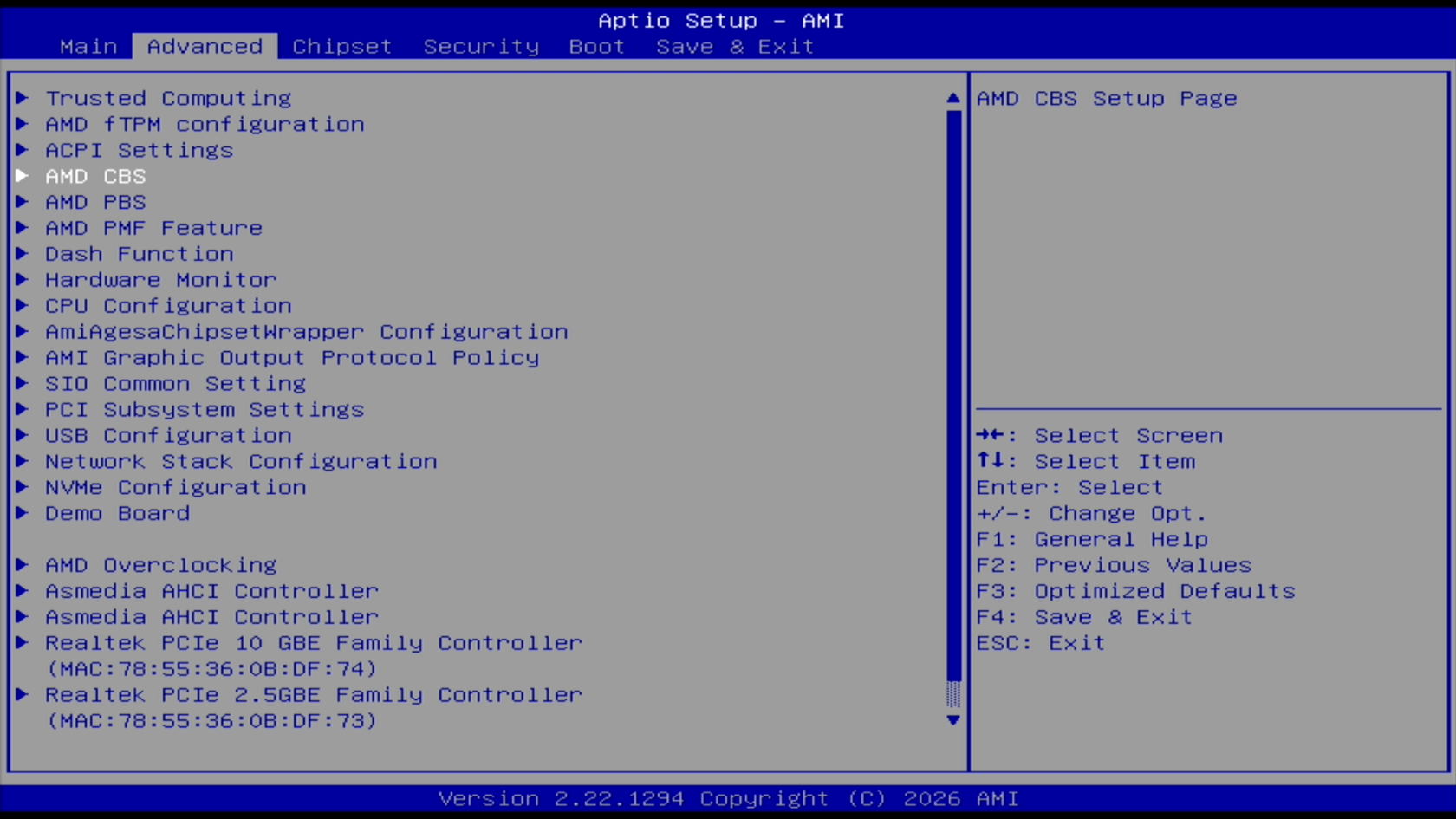Click the F2: Previous Values hint
Image resolution: width=1456 pixels, height=819 pixels.
[x=1114, y=566]
